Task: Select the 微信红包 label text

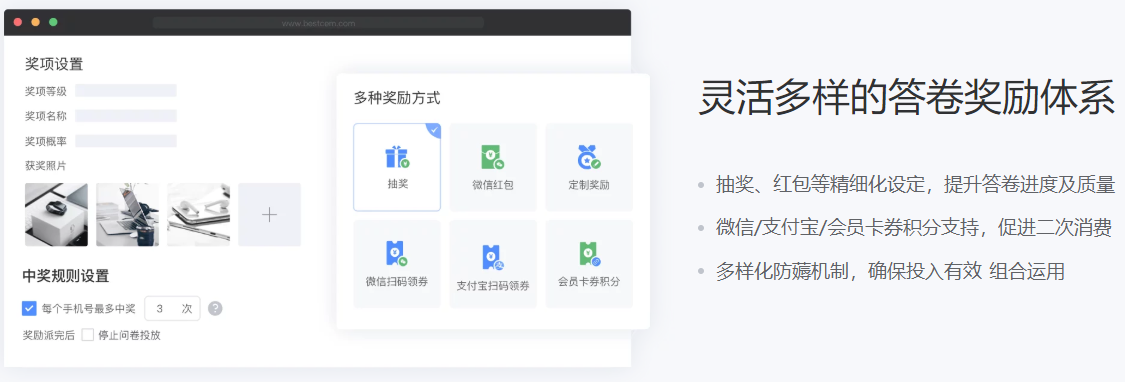Action: coord(493,185)
